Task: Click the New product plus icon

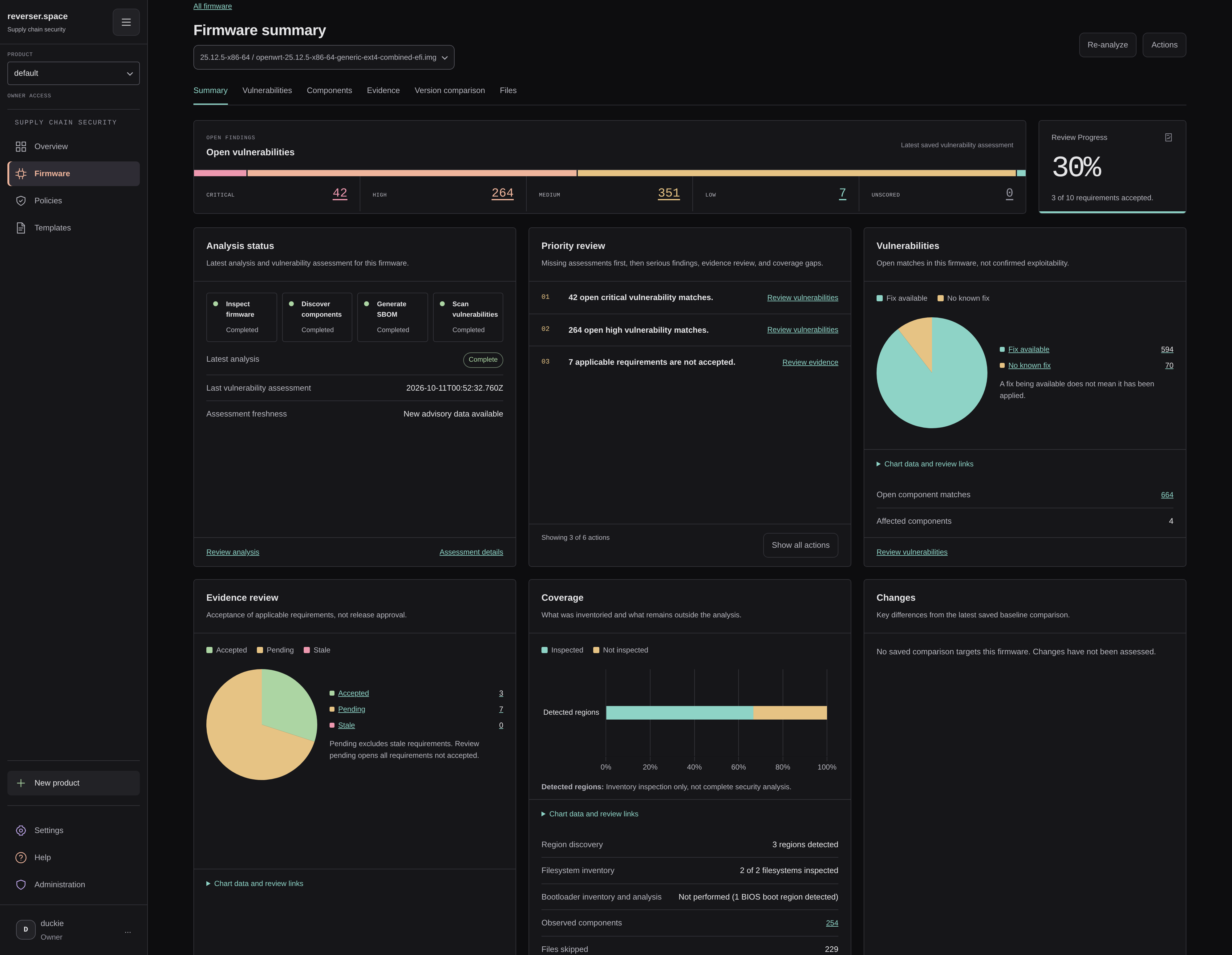Action: 21,783
